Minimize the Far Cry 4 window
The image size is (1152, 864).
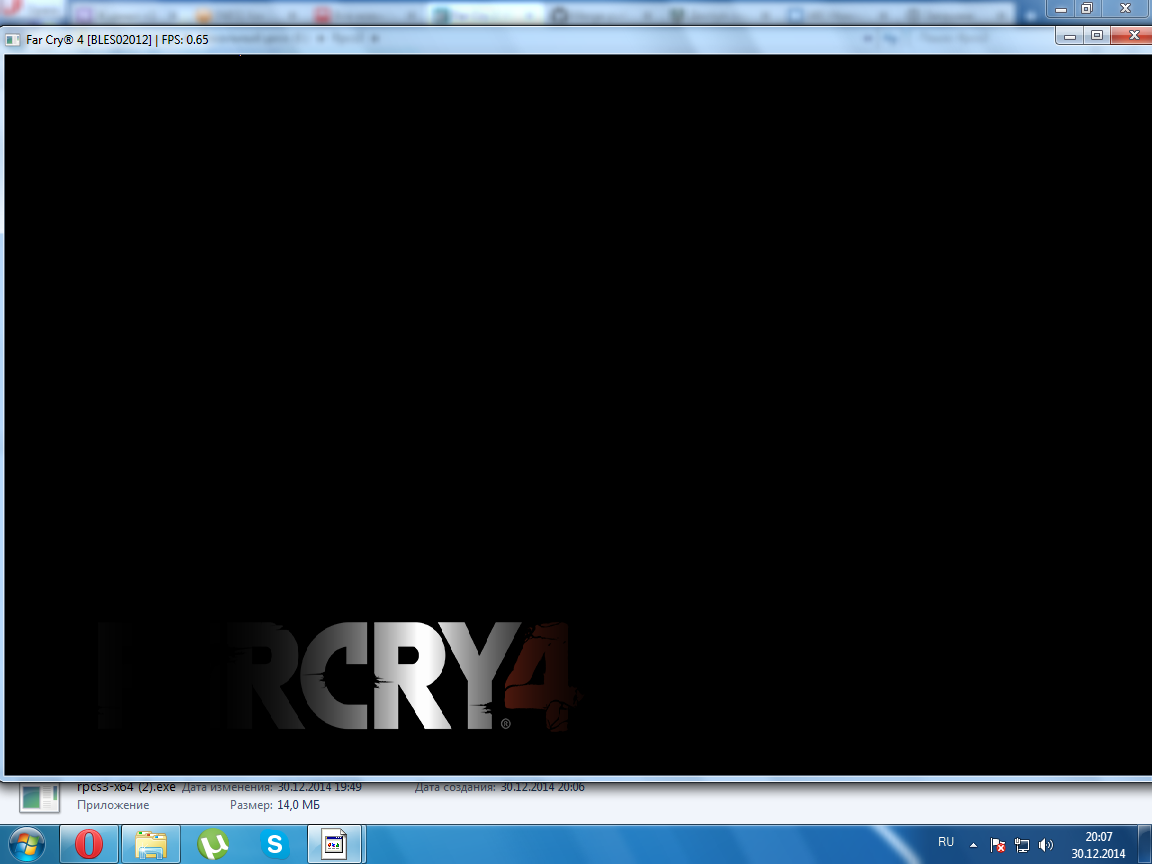tap(1070, 35)
